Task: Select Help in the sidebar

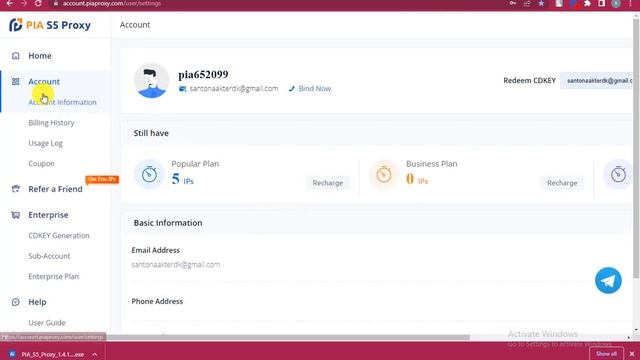Action: click(37, 302)
